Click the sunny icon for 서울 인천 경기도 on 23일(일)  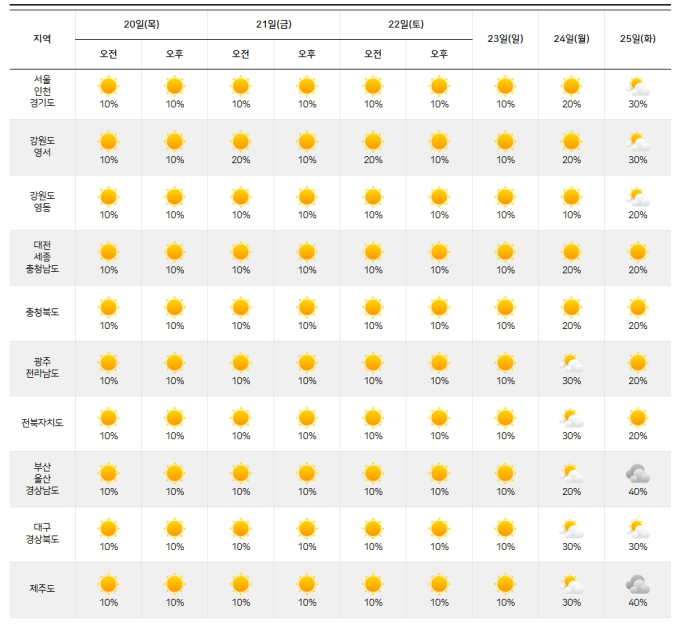505,86
